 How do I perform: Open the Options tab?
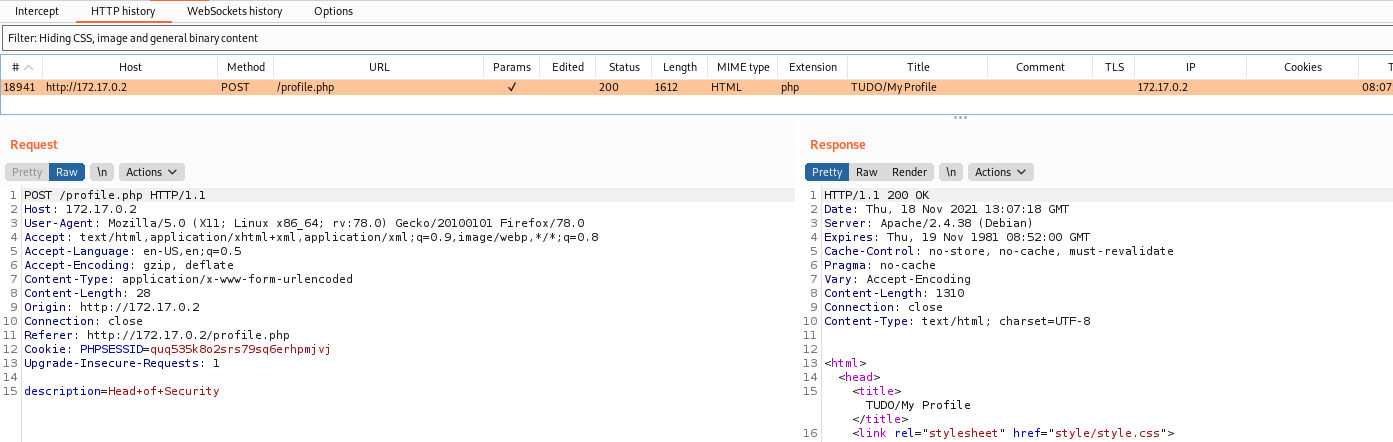click(x=333, y=11)
